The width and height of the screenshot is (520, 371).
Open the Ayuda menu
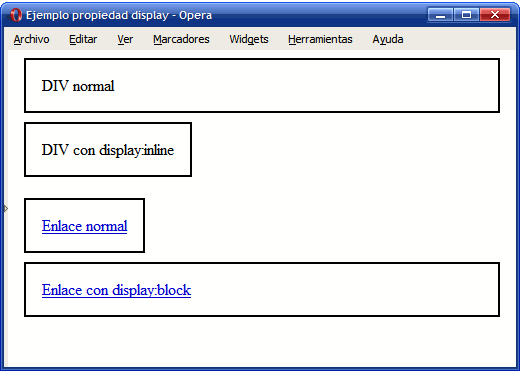tap(388, 39)
